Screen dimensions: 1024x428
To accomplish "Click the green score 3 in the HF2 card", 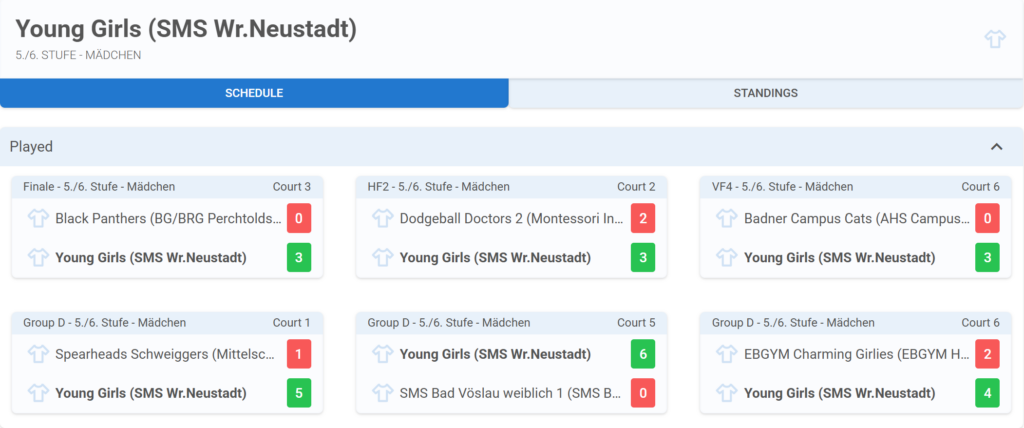I will 643,257.
